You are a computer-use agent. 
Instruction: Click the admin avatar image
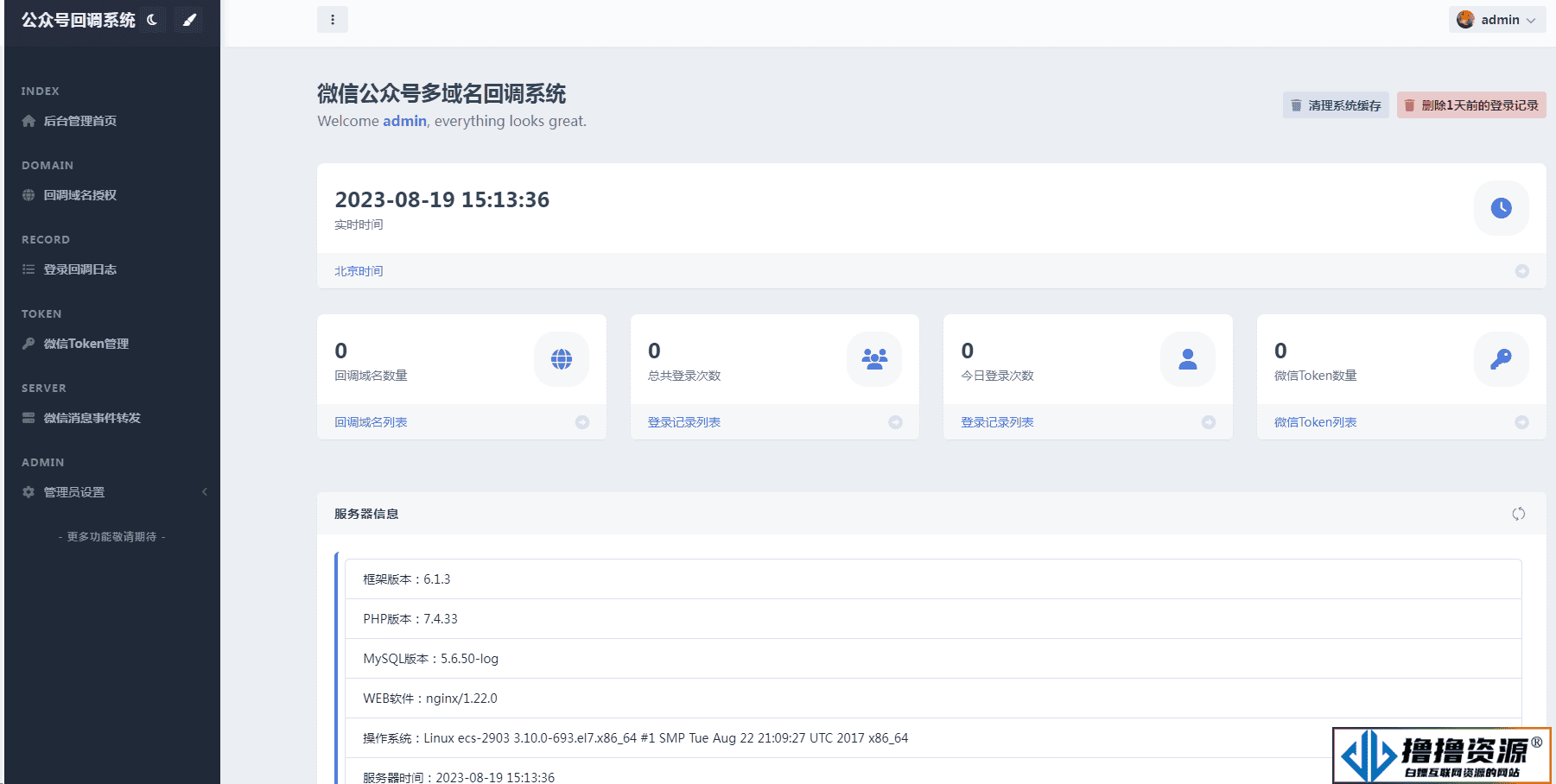click(1465, 20)
